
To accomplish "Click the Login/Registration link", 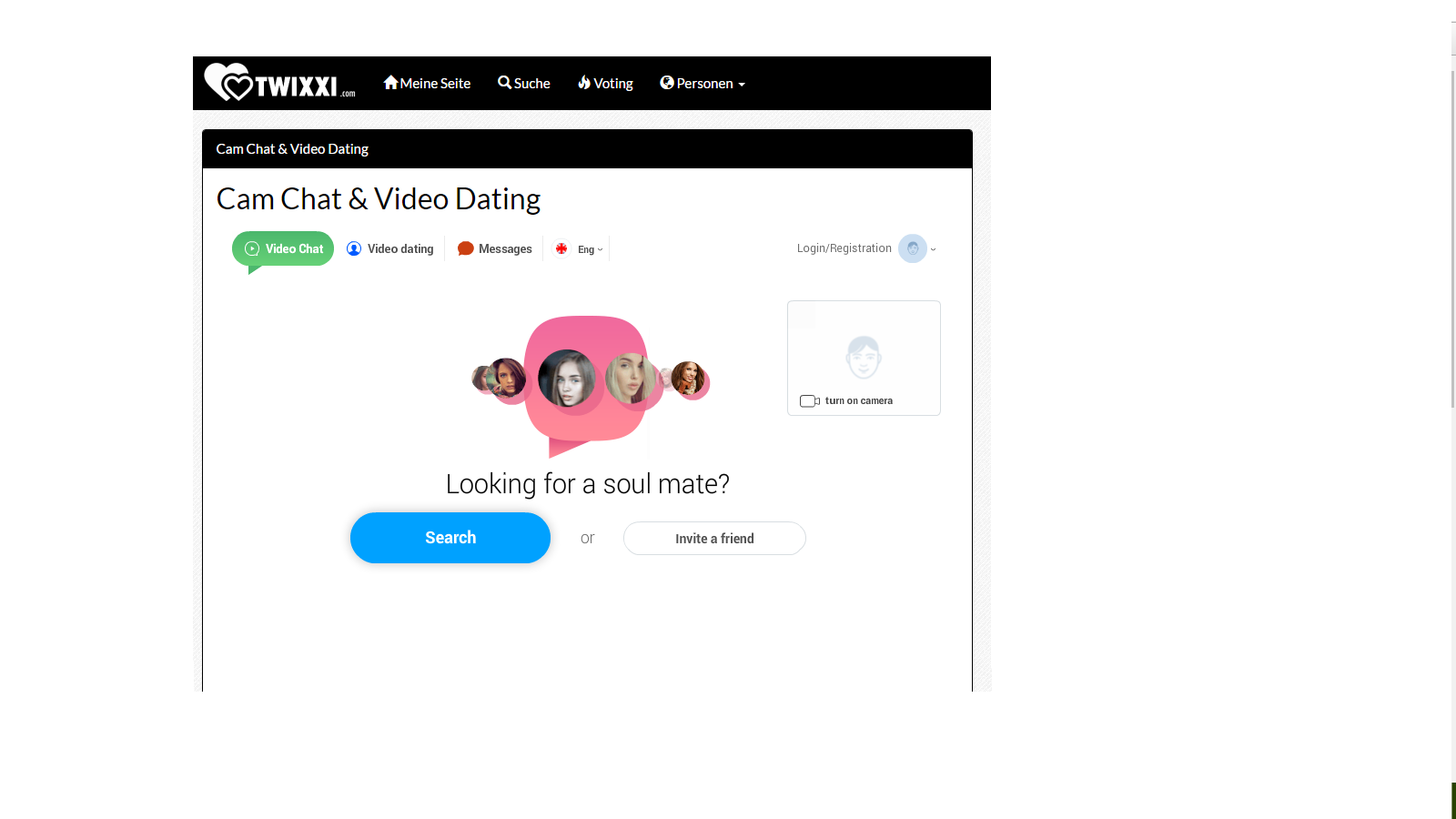I will [x=844, y=248].
